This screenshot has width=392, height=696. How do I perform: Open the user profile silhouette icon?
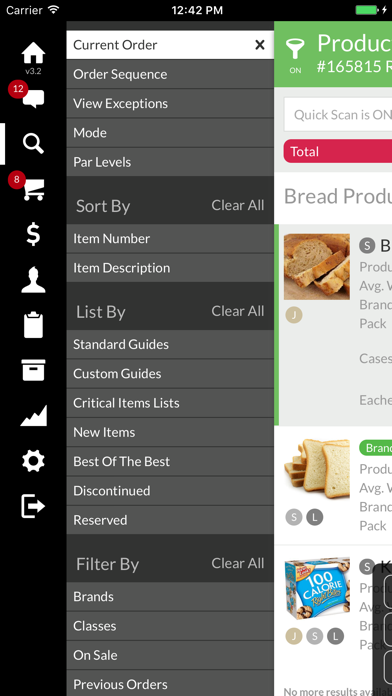tap(33, 280)
